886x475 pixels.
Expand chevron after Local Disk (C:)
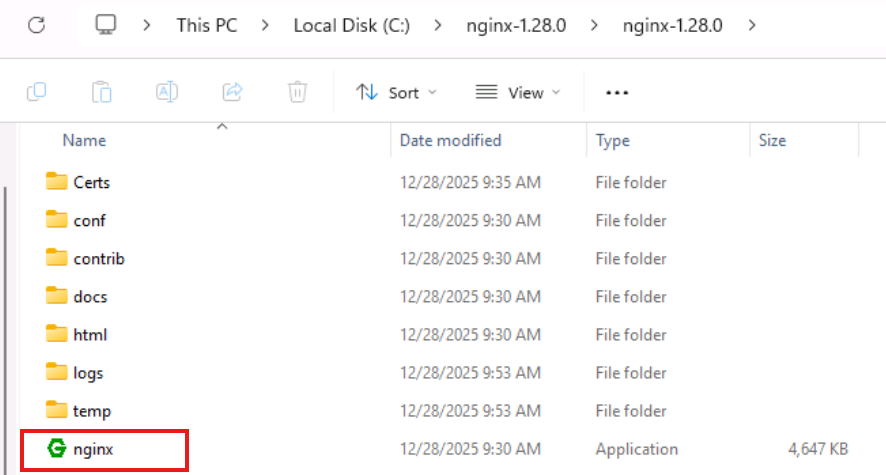(x=437, y=25)
